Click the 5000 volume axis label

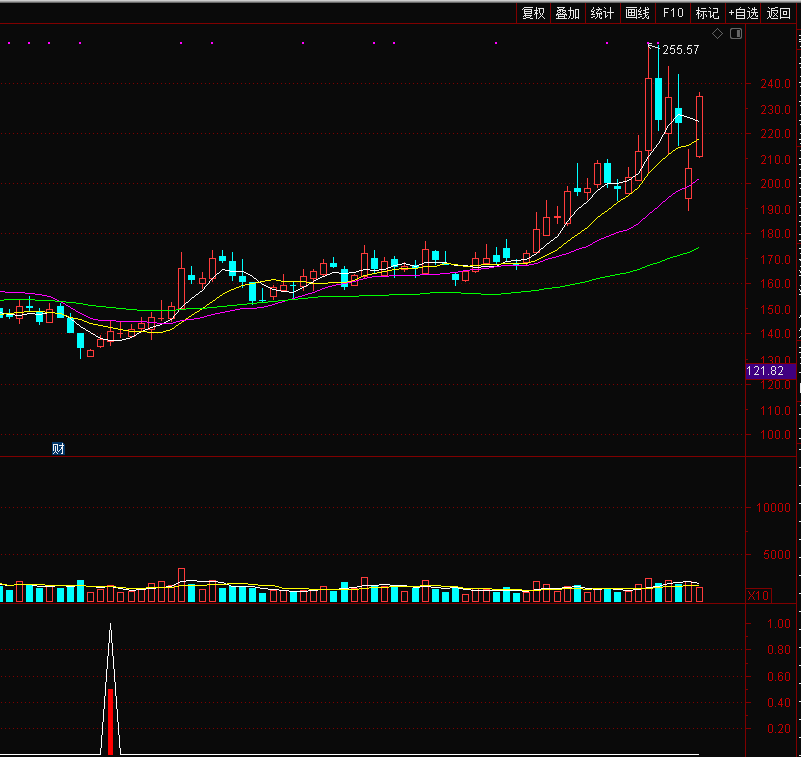point(776,555)
